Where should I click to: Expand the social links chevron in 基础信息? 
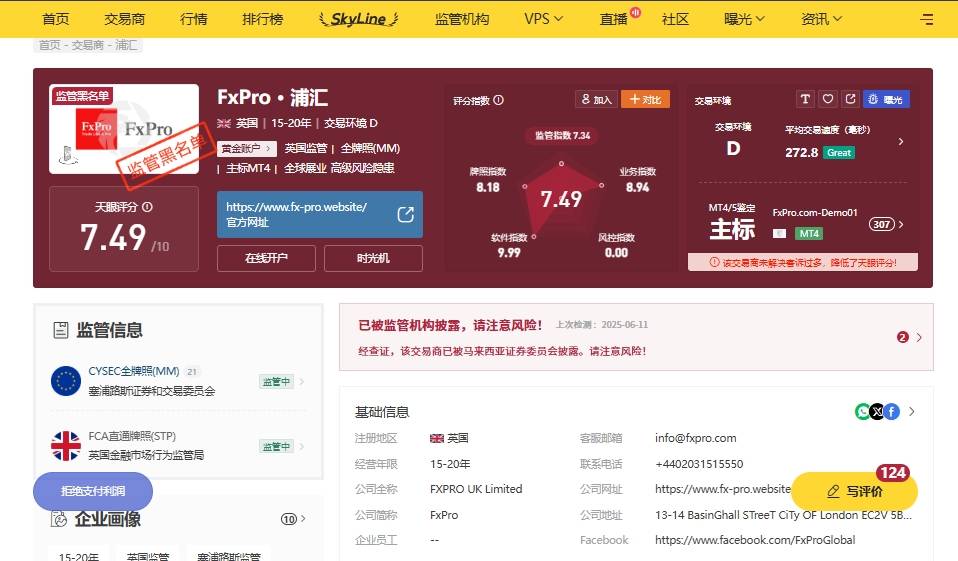[912, 412]
